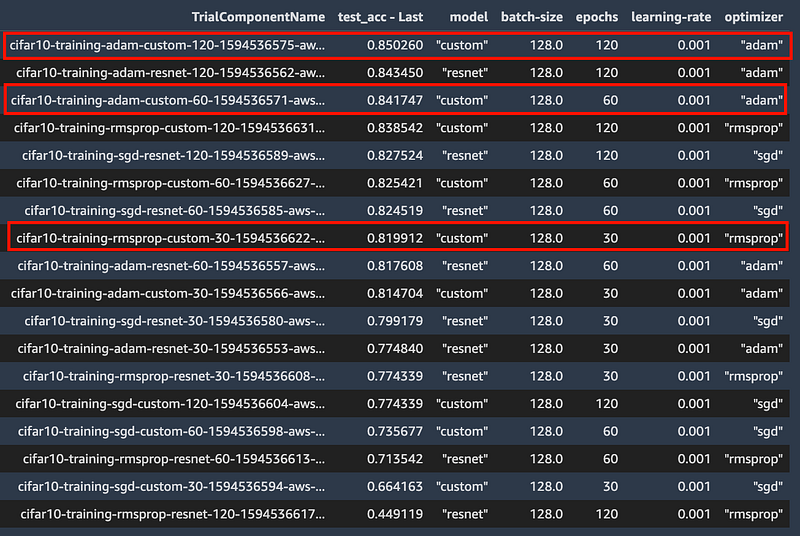Screen dimensions: 800x536
Task: Click the TrialComponentName column header
Action: point(258,17)
